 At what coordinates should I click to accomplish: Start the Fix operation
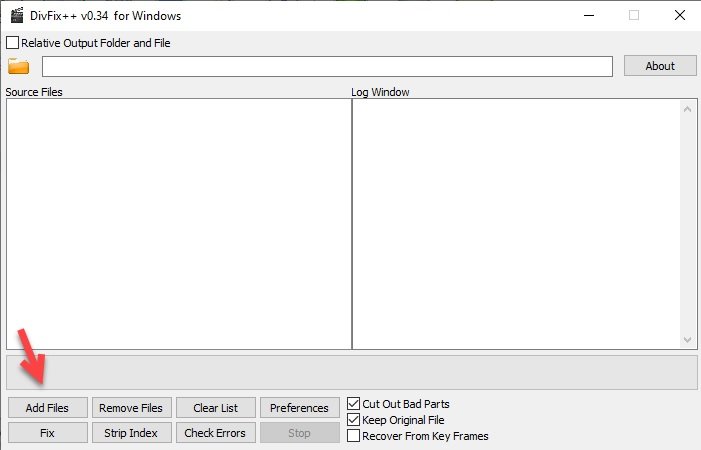click(x=47, y=433)
